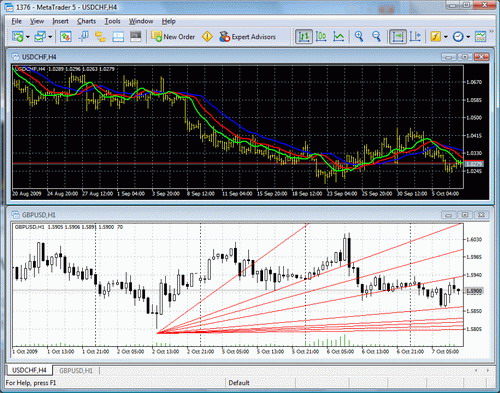500x393 pixels.
Task: Click the New Order button
Action: click(173, 36)
